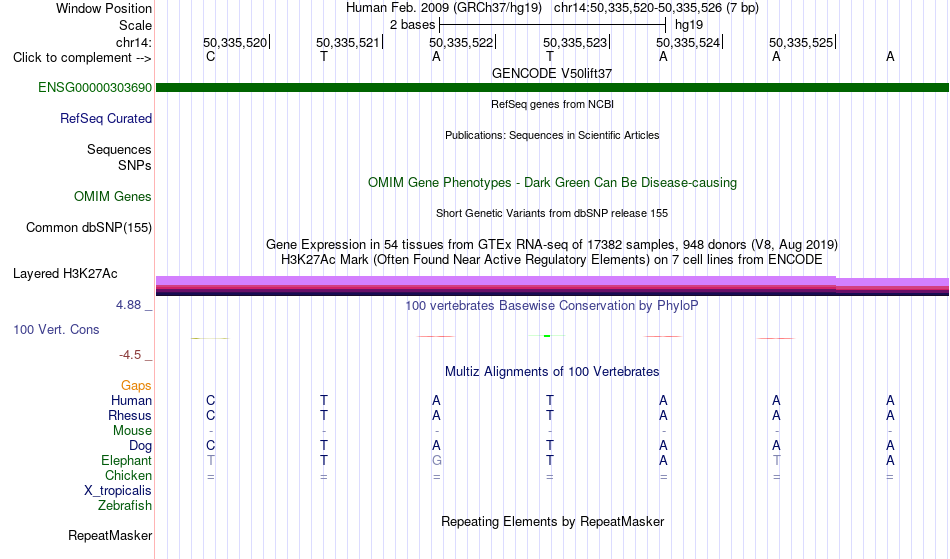Image resolution: width=950 pixels, height=559 pixels.
Task: Click OMIM Gene Phenotypes track title
Action: (x=552, y=183)
